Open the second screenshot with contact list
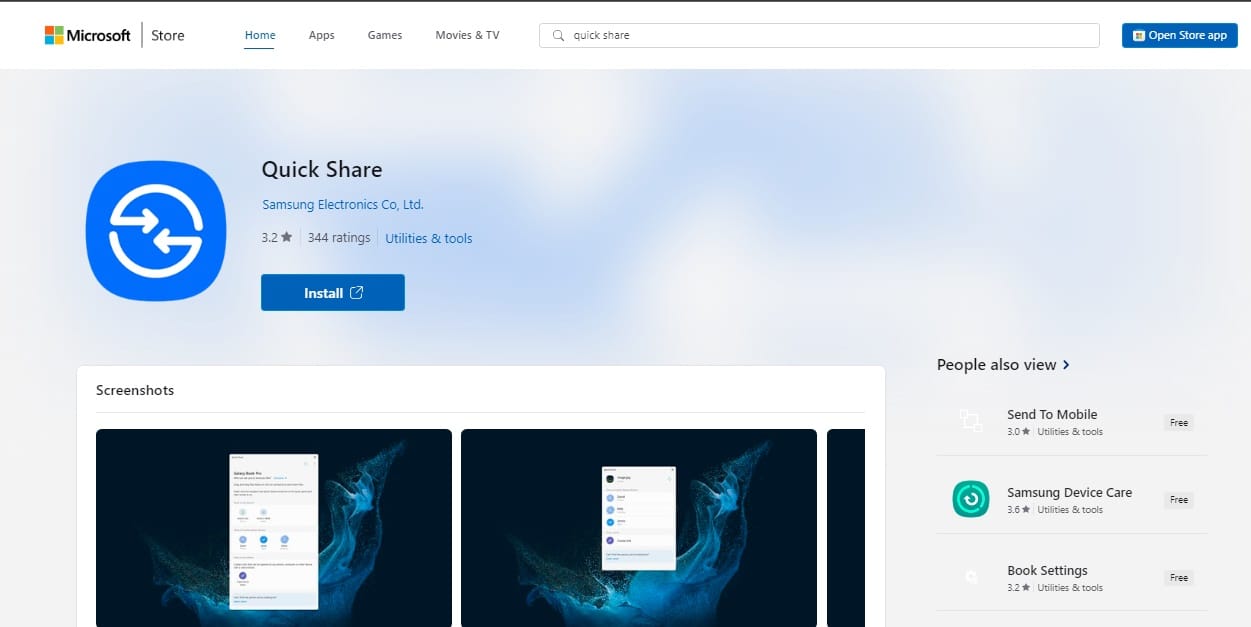 coord(639,528)
